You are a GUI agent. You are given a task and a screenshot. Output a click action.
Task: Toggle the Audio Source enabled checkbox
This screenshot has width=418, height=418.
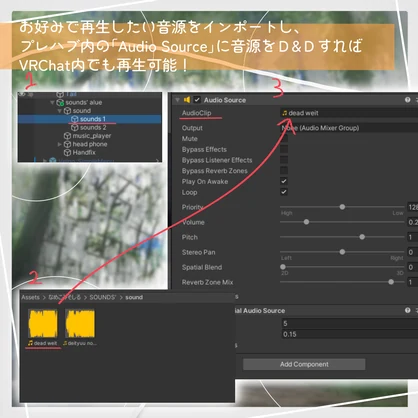(197, 100)
